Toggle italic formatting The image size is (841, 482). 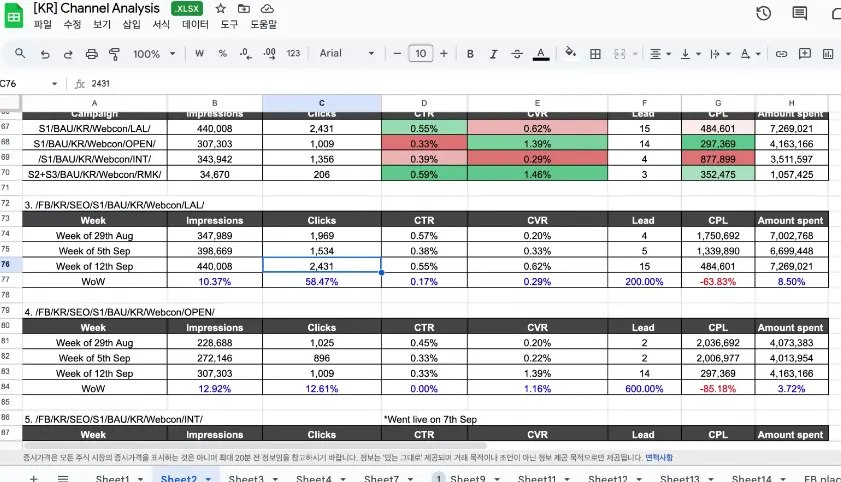point(493,54)
